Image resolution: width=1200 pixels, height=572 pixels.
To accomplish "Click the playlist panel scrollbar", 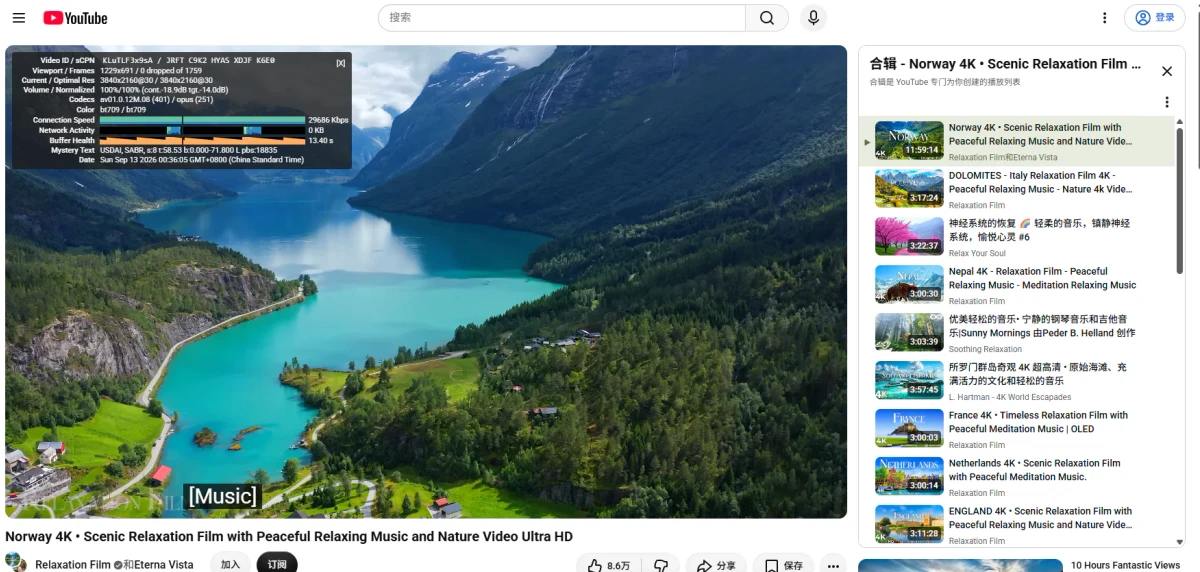I will (1180, 200).
